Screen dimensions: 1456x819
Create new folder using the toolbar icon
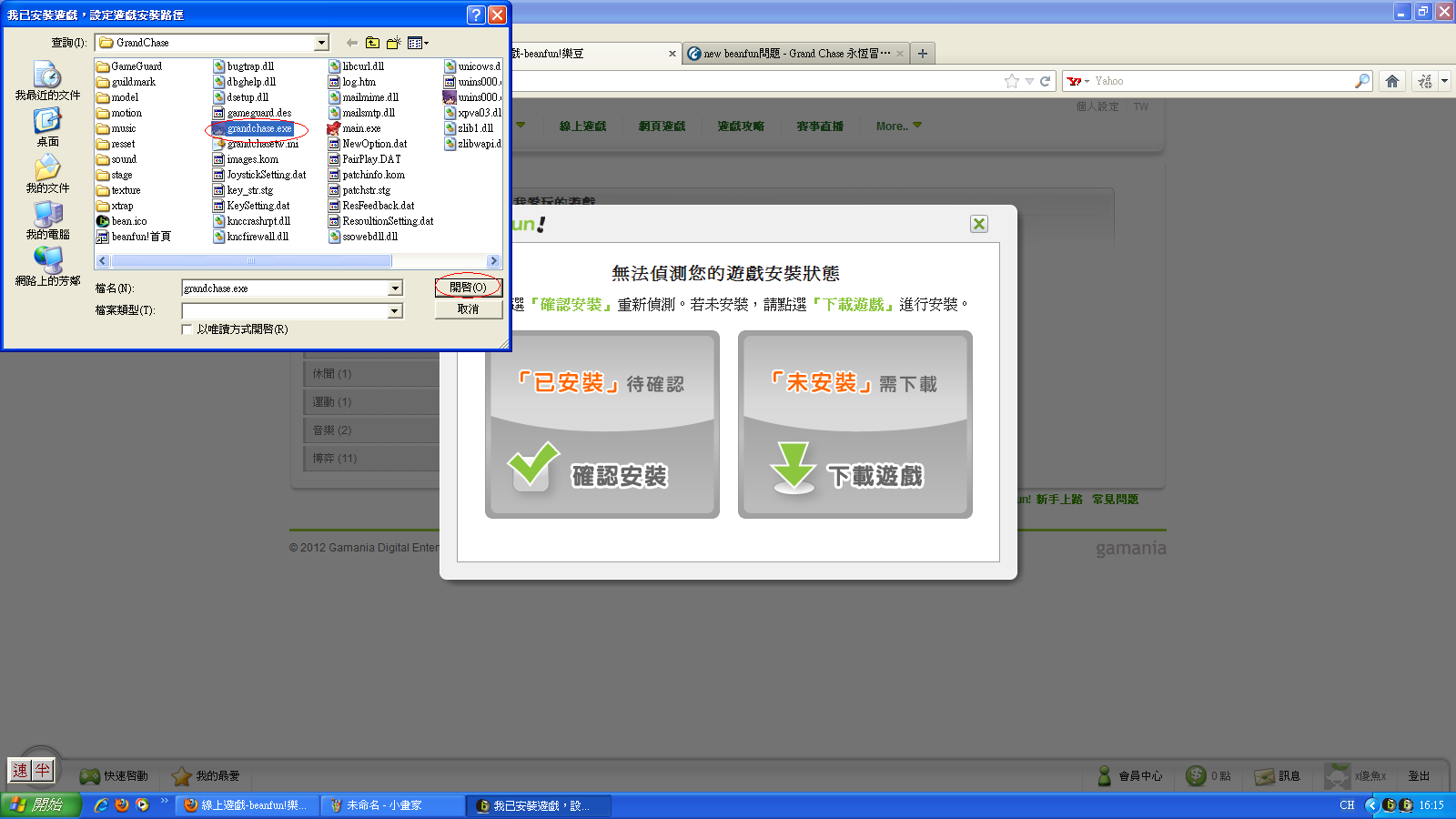394,43
